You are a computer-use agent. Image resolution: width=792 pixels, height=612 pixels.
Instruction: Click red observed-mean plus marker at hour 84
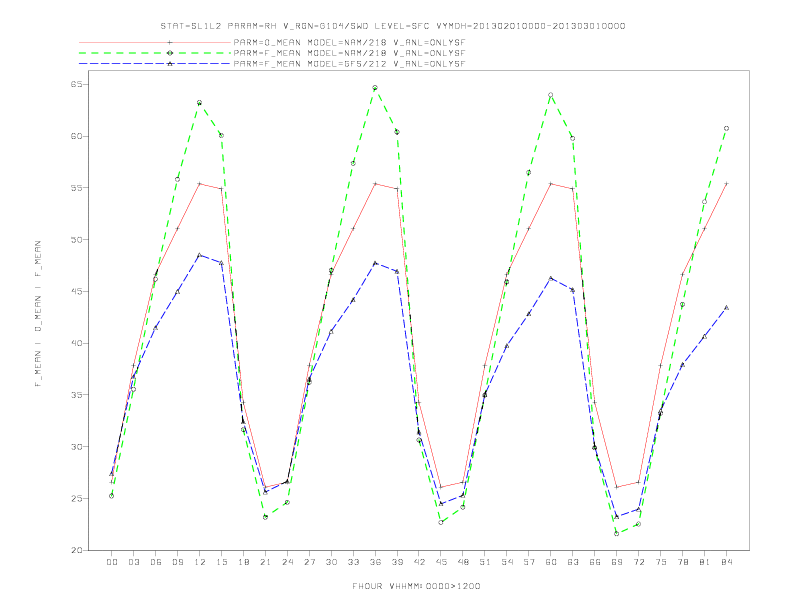727,184
